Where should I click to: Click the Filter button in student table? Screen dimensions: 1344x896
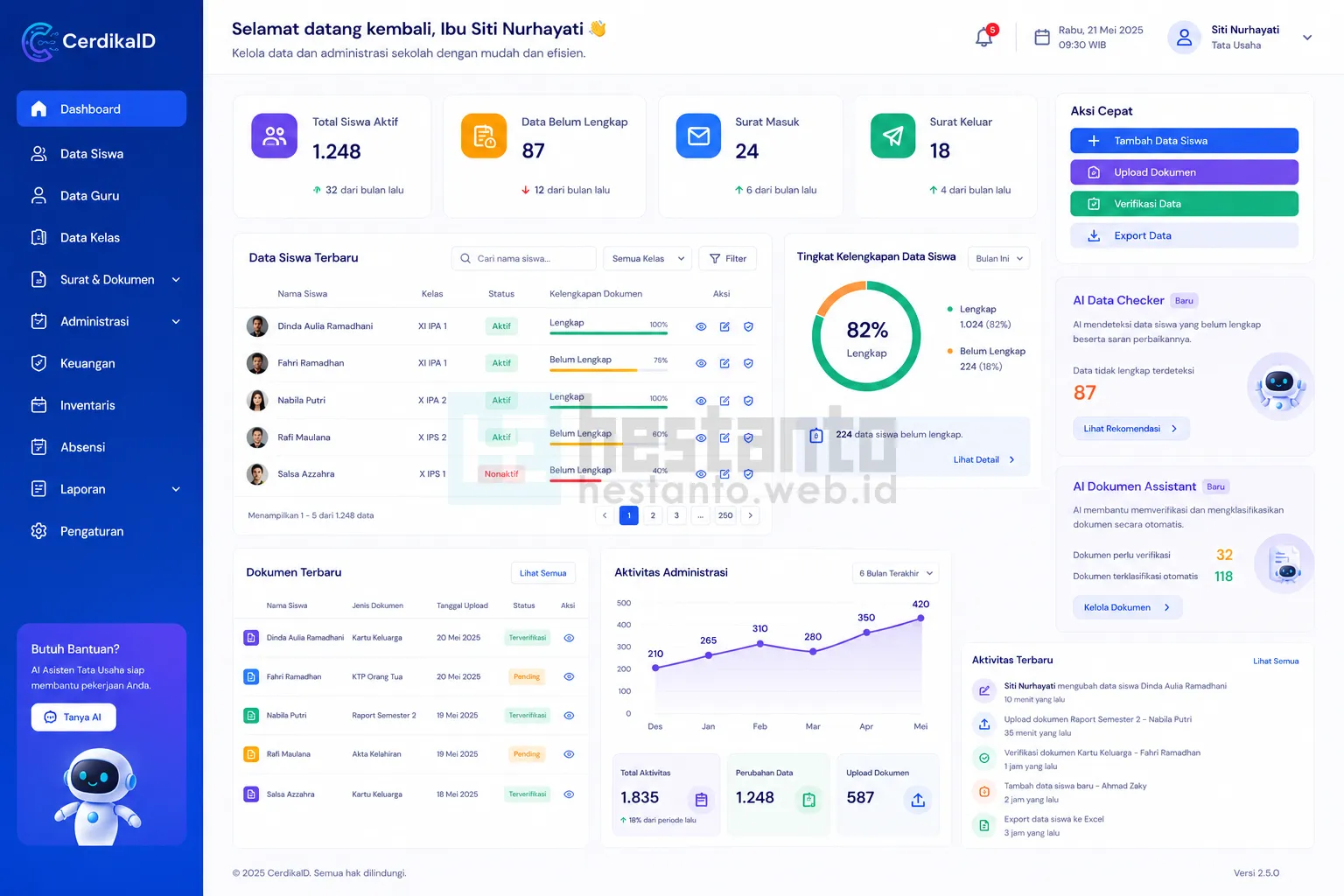click(728, 258)
